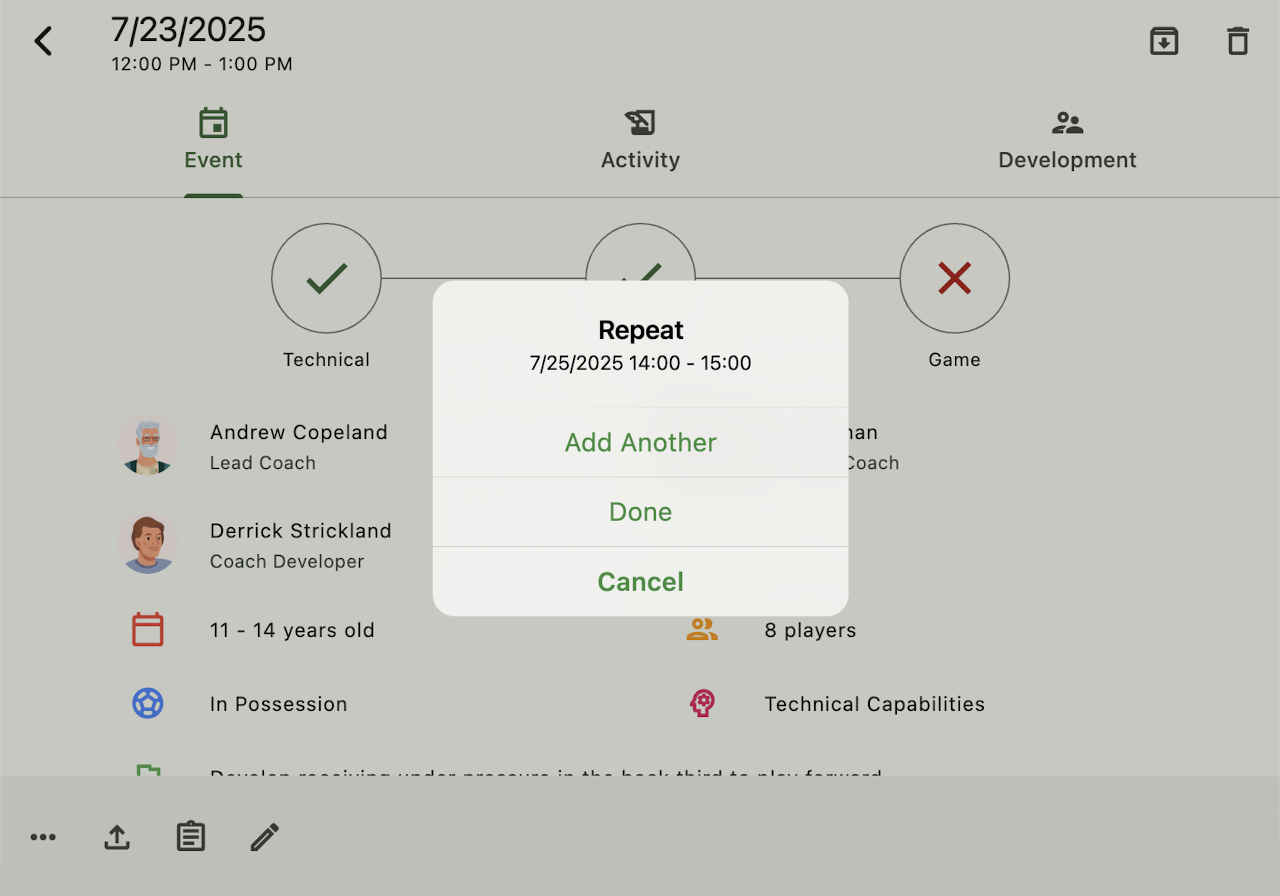Click the Technical Capabilities head icon
The height and width of the screenshot is (896, 1280).
702,704
